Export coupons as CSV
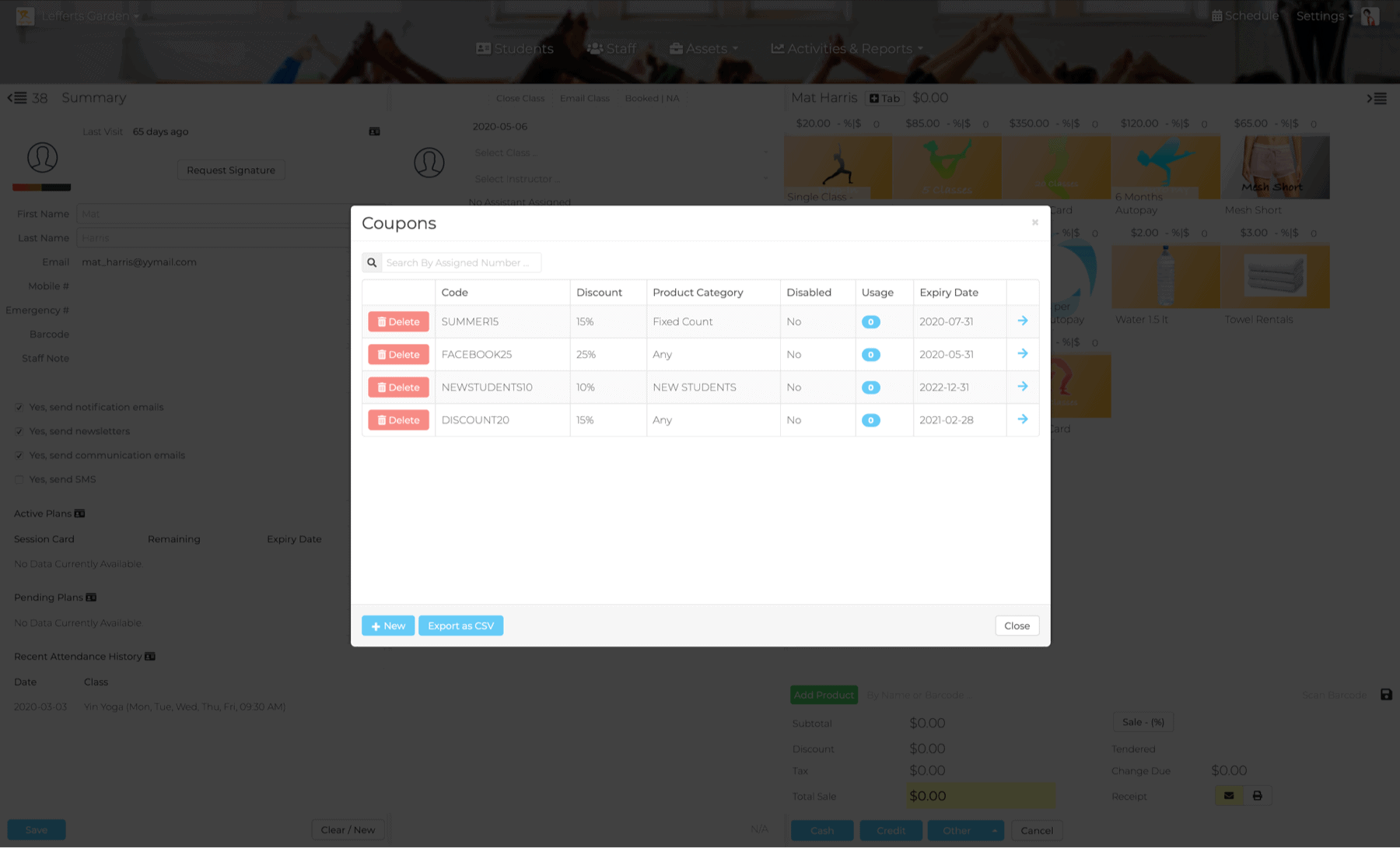The width and height of the screenshot is (1400, 848). point(460,625)
